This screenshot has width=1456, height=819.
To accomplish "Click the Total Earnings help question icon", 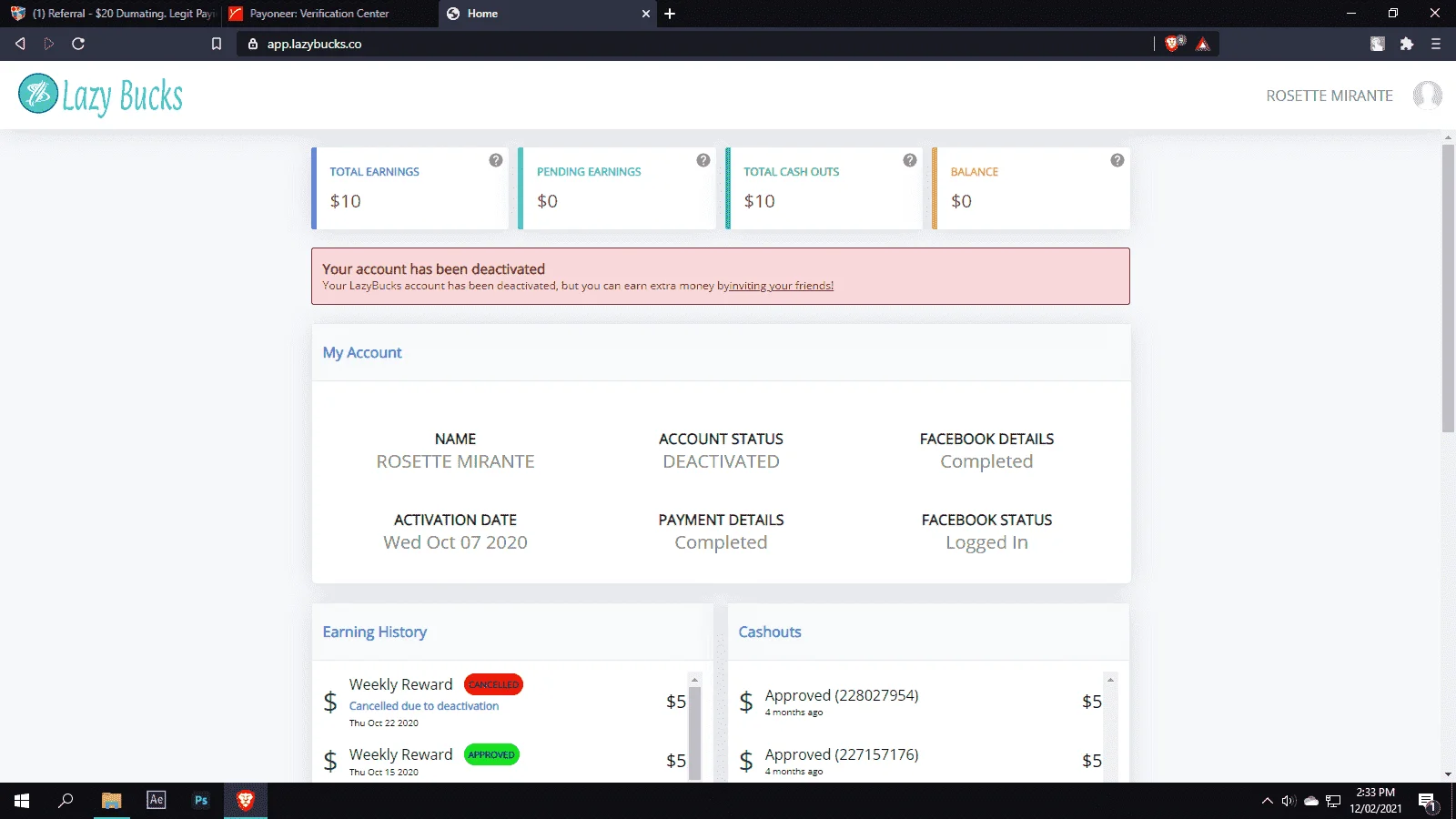I will pyautogui.click(x=496, y=160).
